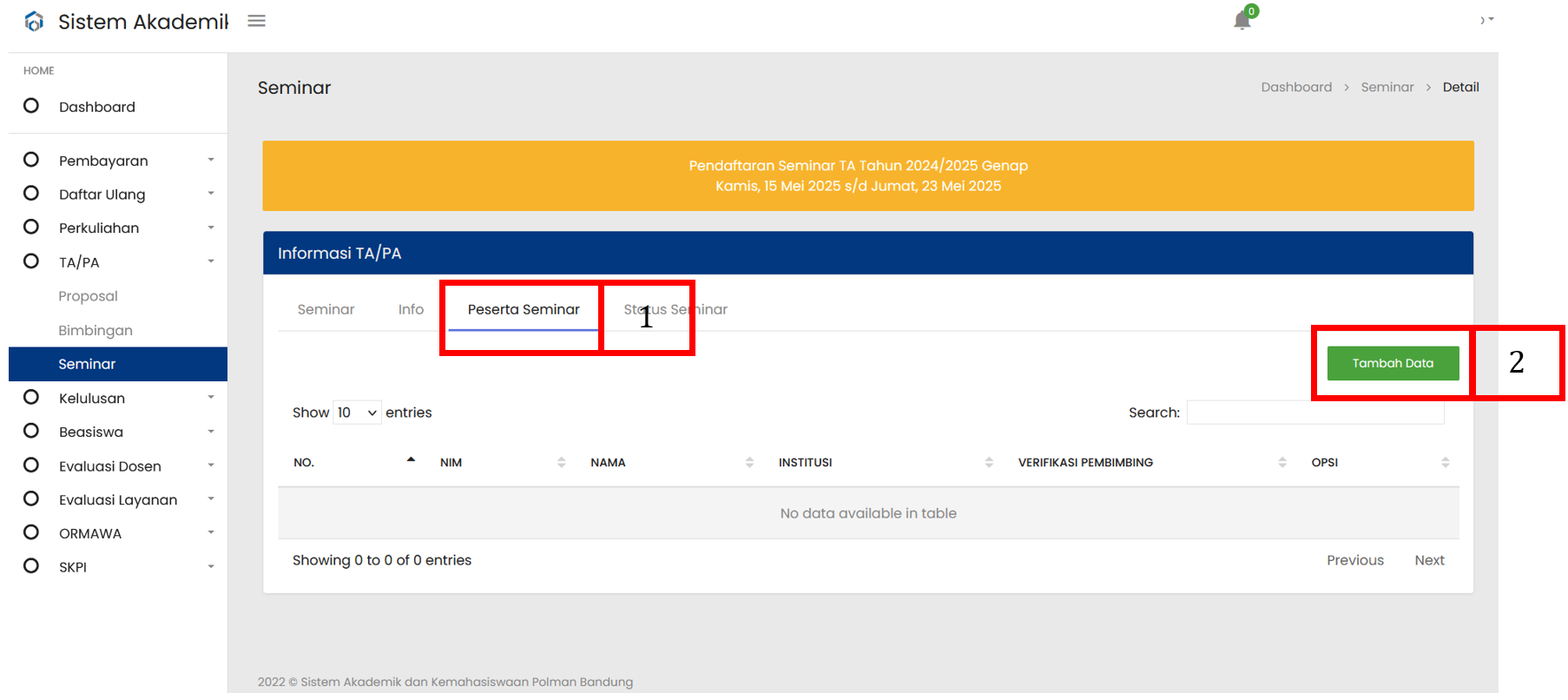1568x700 pixels.
Task: Expand the Evaluasi Layanan menu arrow
Action: [x=211, y=499]
